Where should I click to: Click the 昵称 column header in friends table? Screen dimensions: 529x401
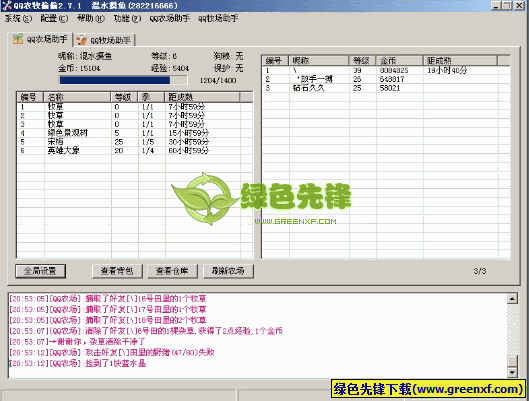point(319,61)
